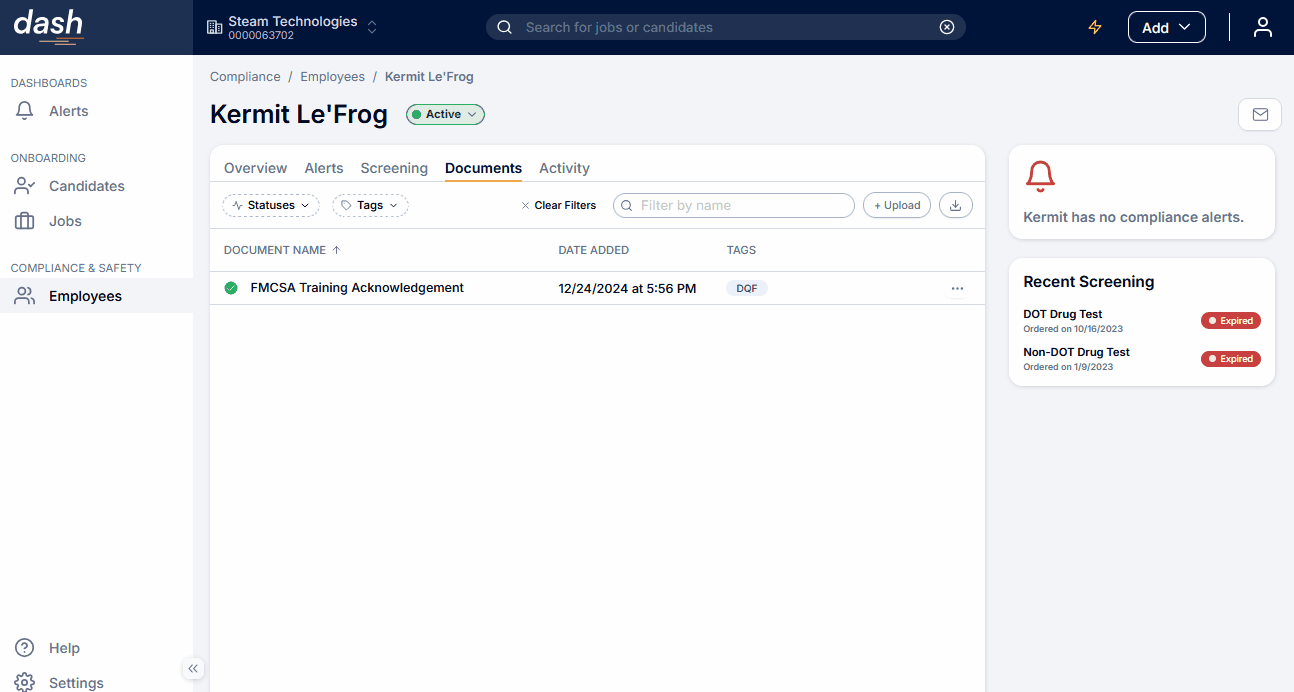Click the Upload button
Screen dimensions: 1294x692
[896, 204]
